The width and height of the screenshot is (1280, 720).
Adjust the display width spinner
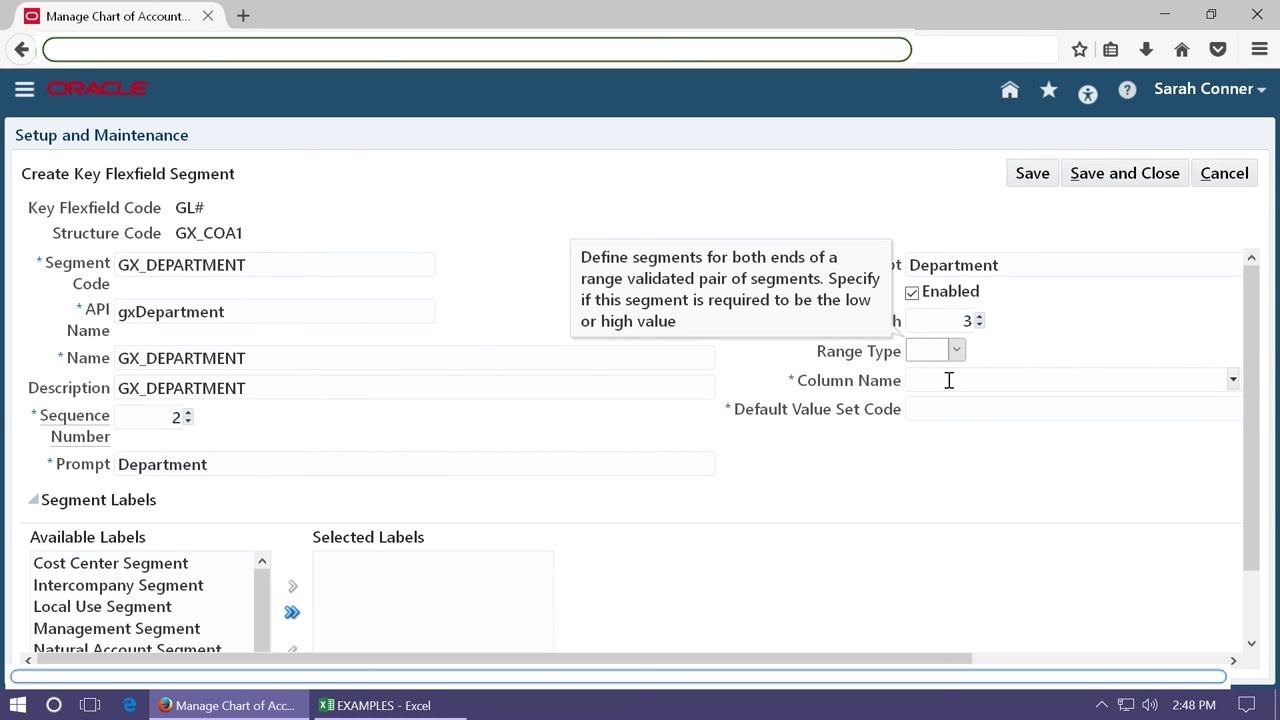[979, 320]
